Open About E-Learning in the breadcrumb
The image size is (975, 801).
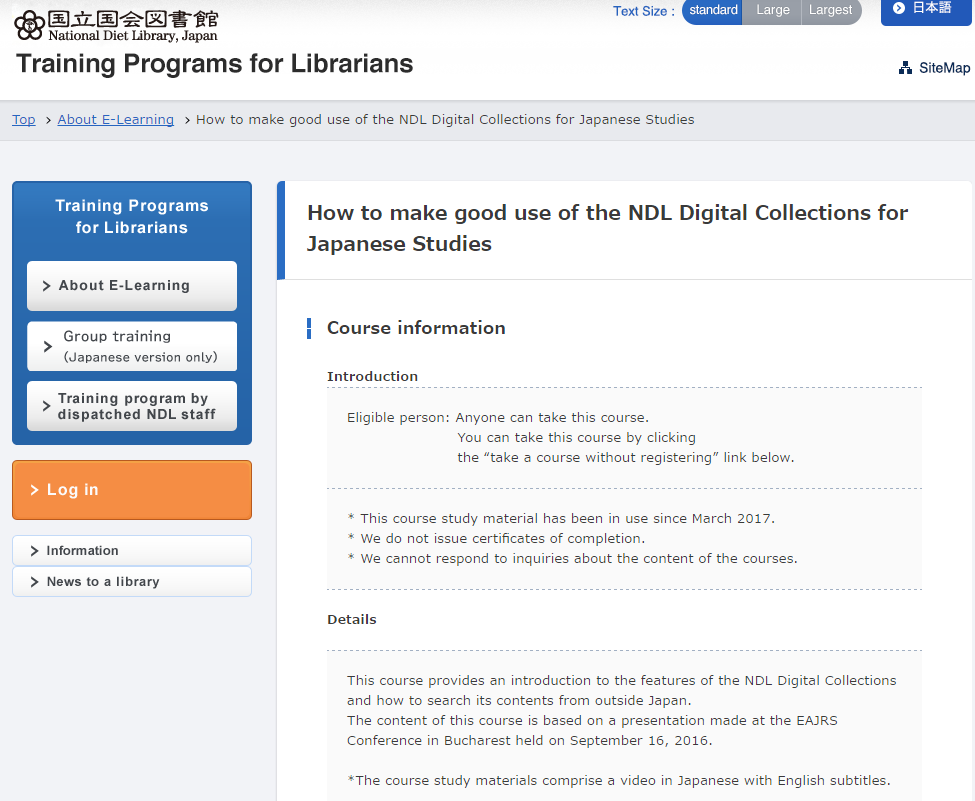(116, 119)
